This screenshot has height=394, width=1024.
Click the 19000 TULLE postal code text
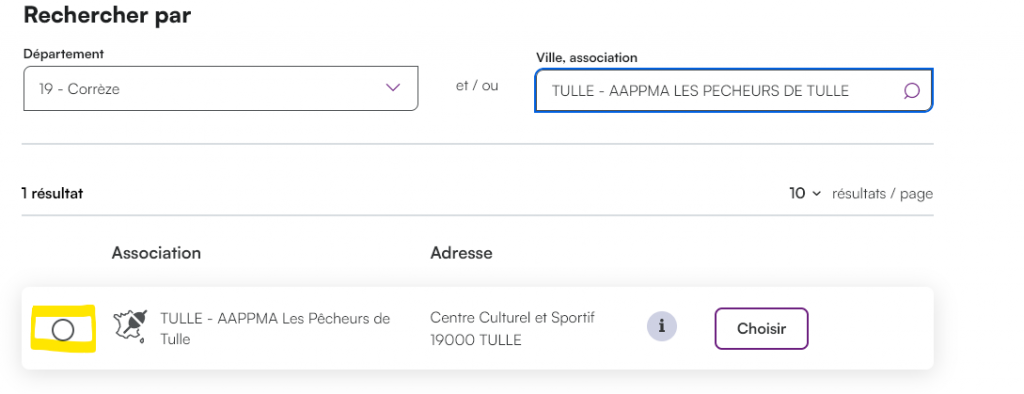tap(476, 340)
